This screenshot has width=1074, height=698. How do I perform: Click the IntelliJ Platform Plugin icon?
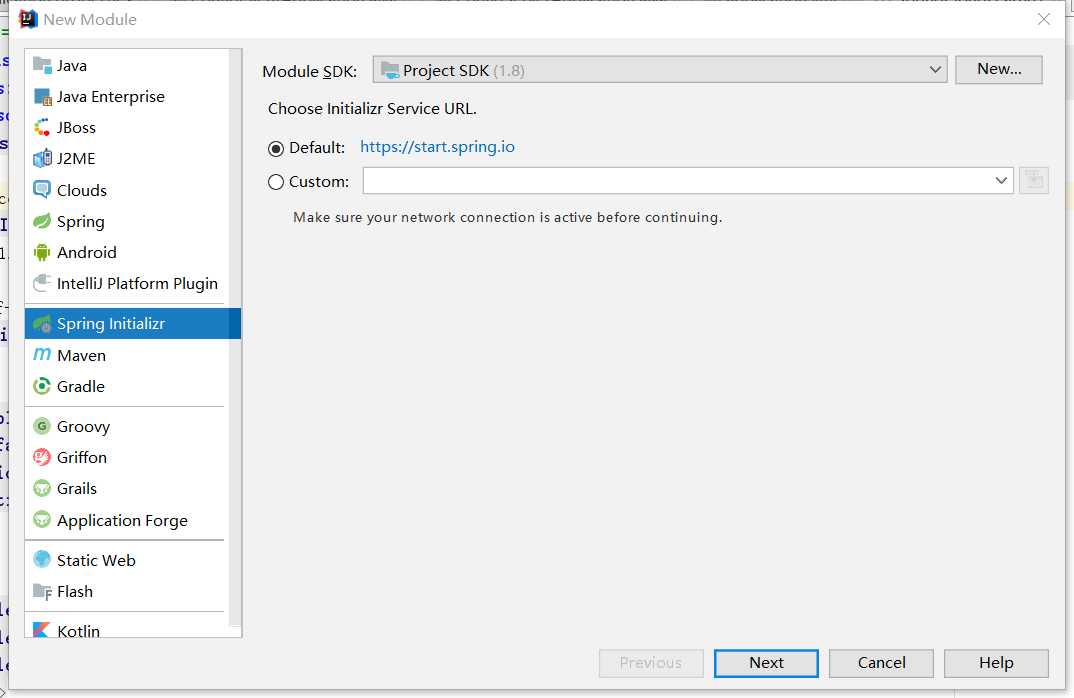click(x=42, y=283)
